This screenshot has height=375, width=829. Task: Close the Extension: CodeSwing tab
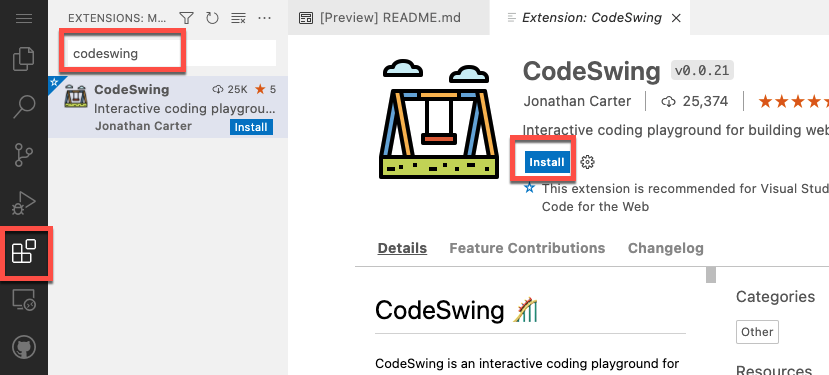point(676,19)
